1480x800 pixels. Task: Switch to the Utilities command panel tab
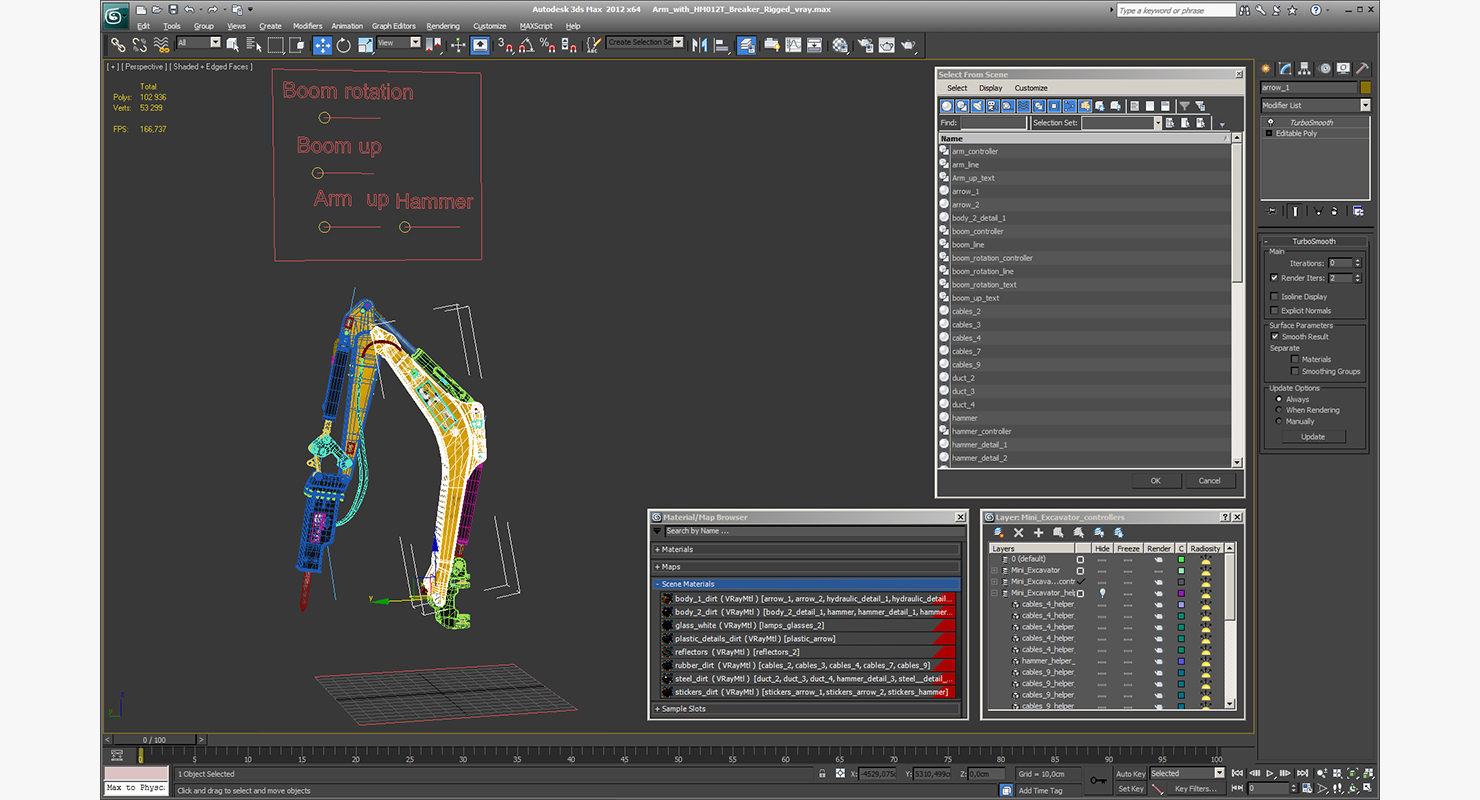point(1362,69)
